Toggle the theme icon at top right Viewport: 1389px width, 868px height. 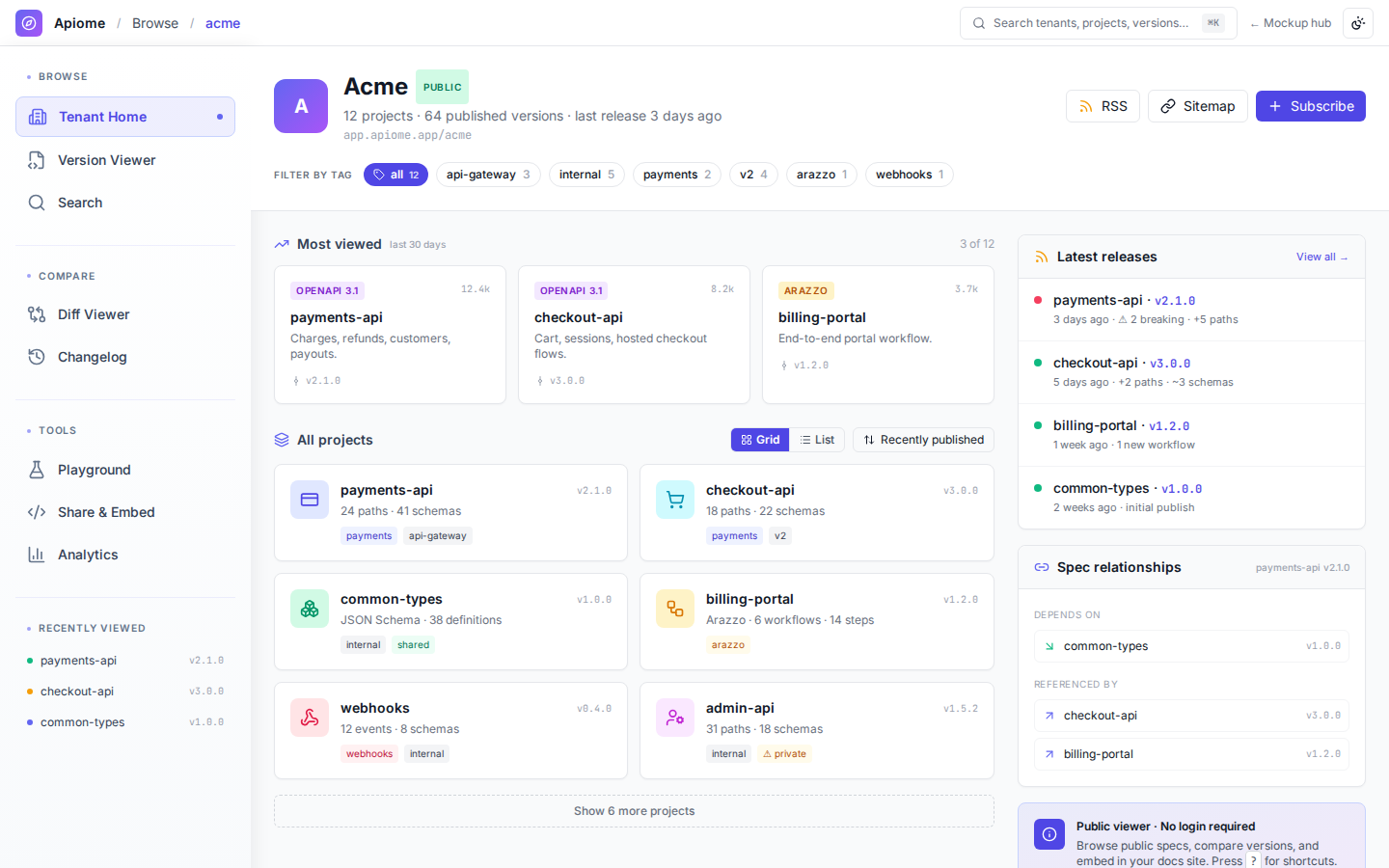(x=1358, y=23)
